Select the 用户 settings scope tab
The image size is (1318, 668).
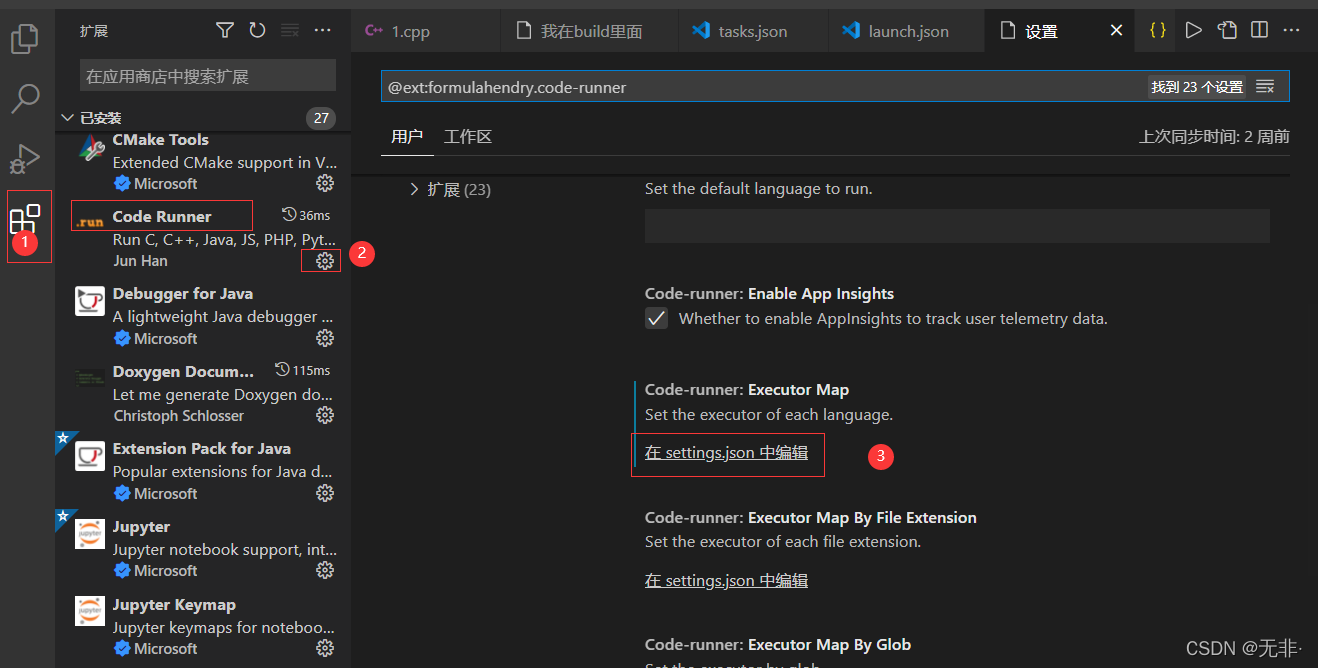407,137
